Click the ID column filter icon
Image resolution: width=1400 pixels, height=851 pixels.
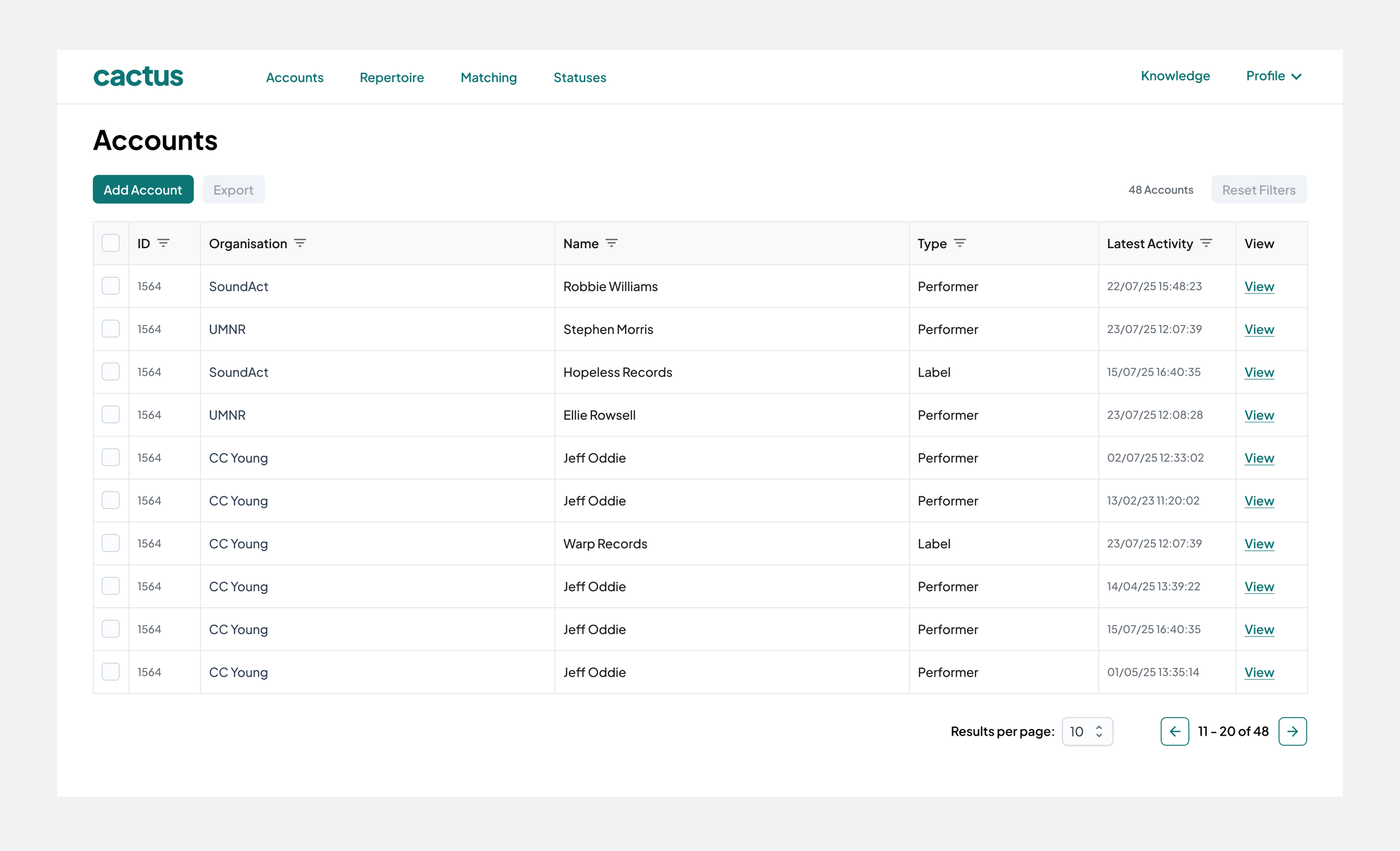[163, 243]
